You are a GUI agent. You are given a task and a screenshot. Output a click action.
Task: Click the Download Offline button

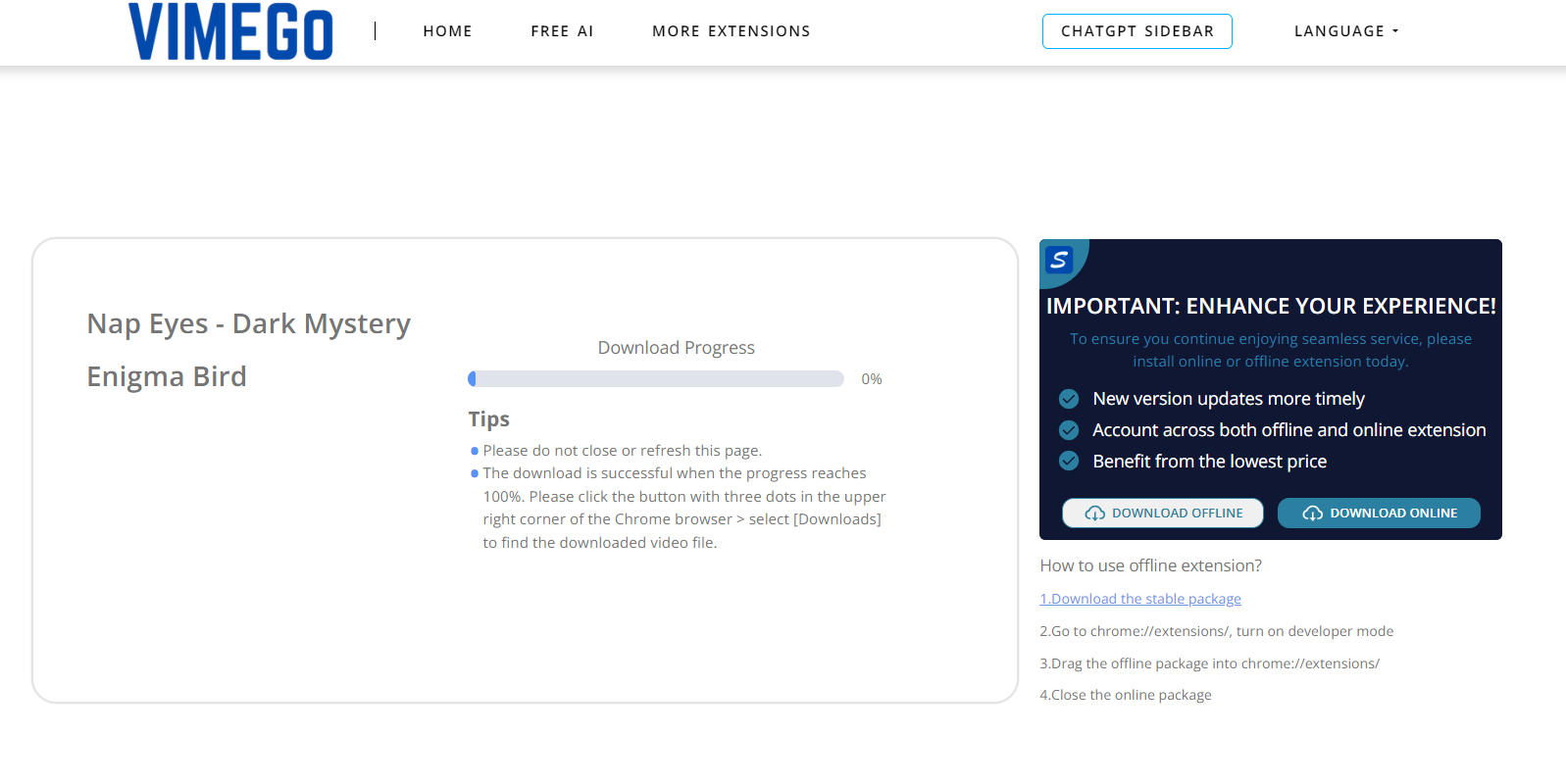pyautogui.click(x=1163, y=514)
